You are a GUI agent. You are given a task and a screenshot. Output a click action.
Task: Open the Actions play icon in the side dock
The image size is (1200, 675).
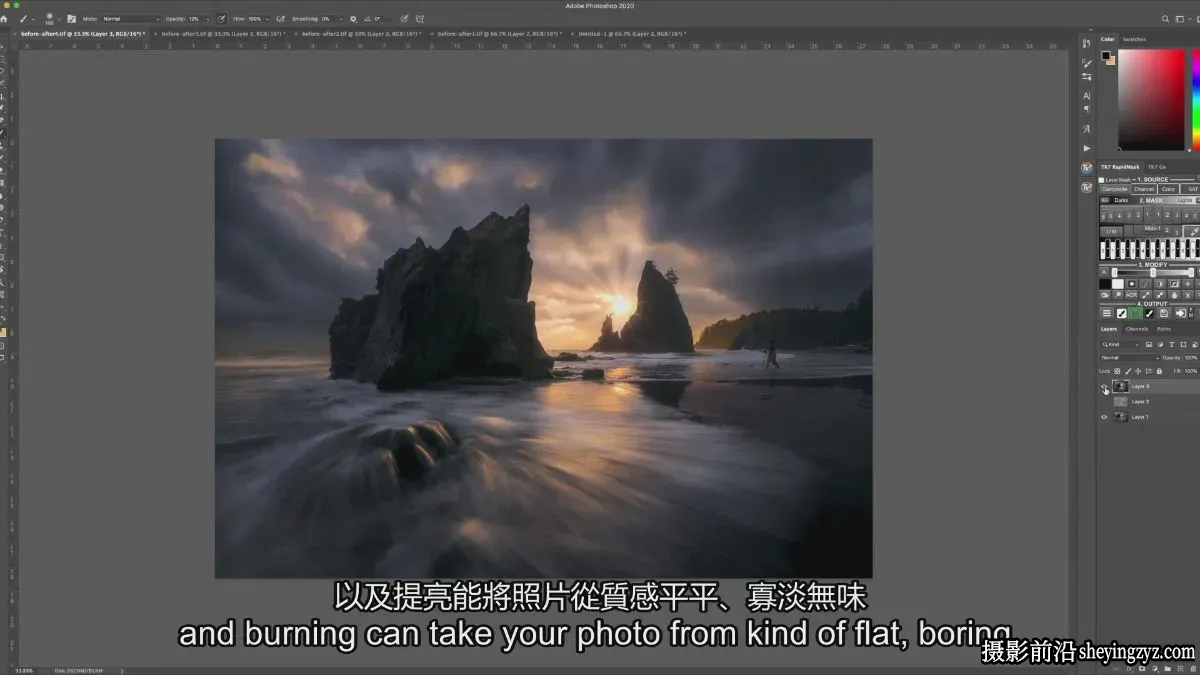[x=1087, y=148]
